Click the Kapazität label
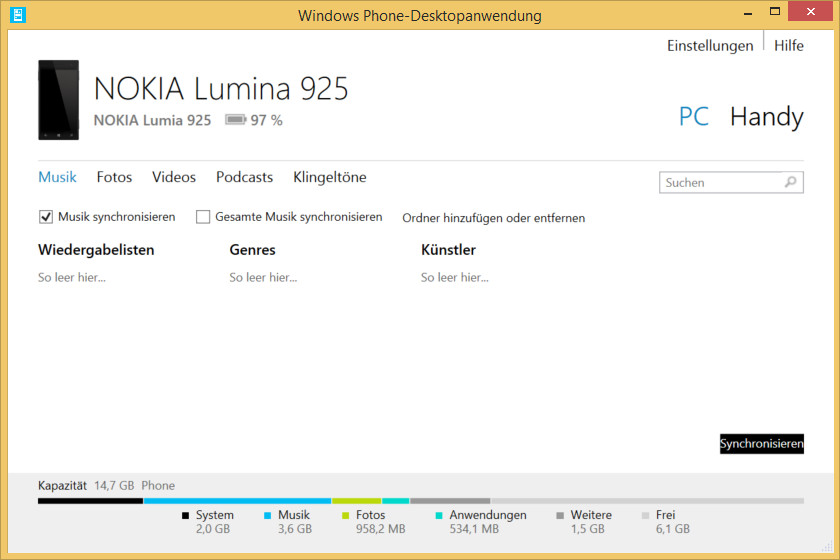Screen dimensions: 840x560 (x=62, y=486)
